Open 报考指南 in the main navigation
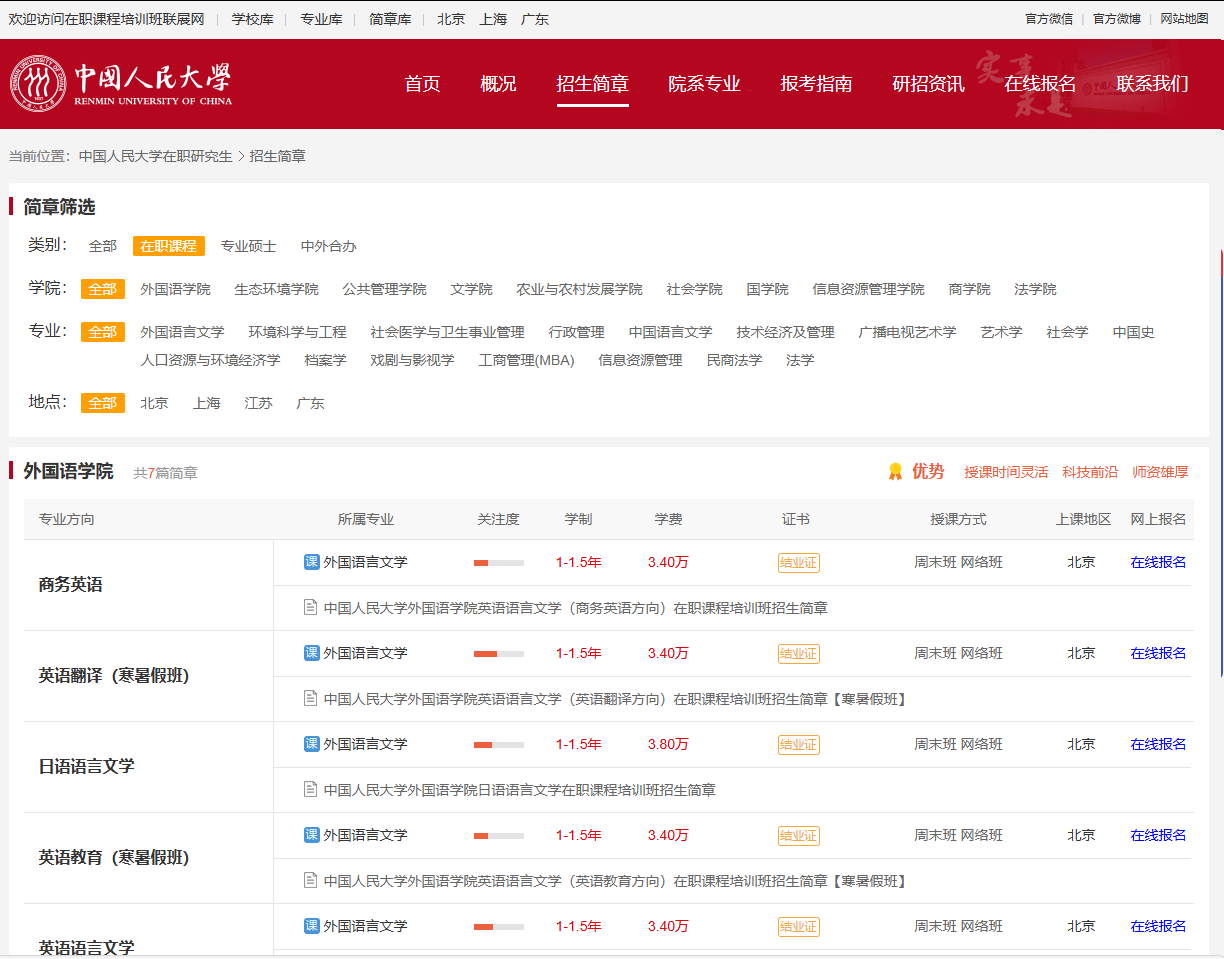 (816, 84)
